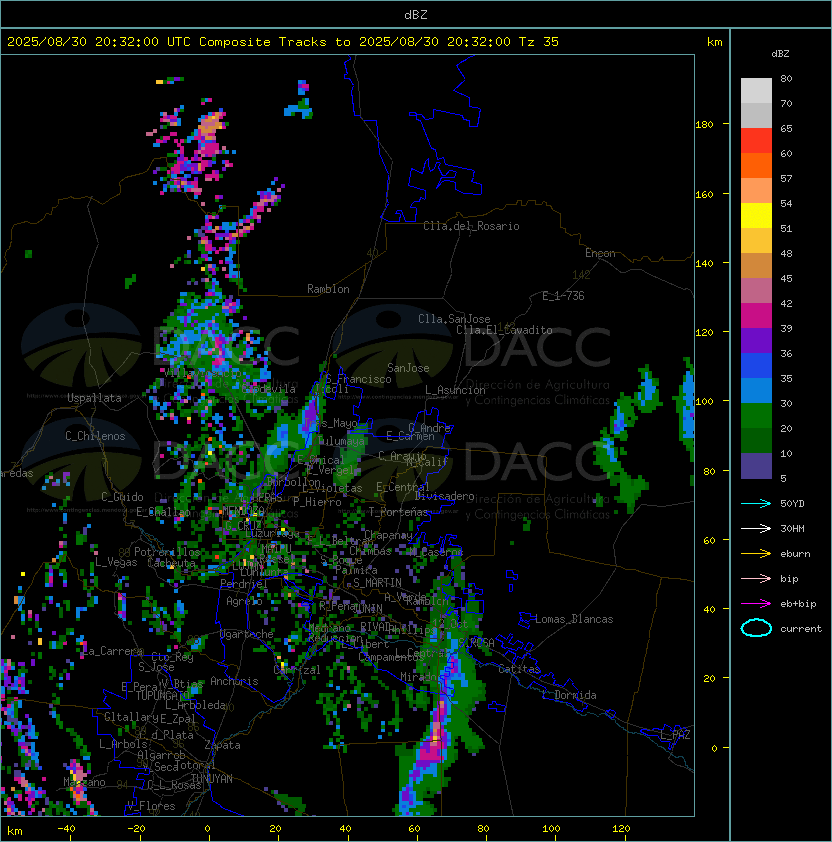Select the bright yellow 51–54 dBZ swatch

(x=756, y=216)
